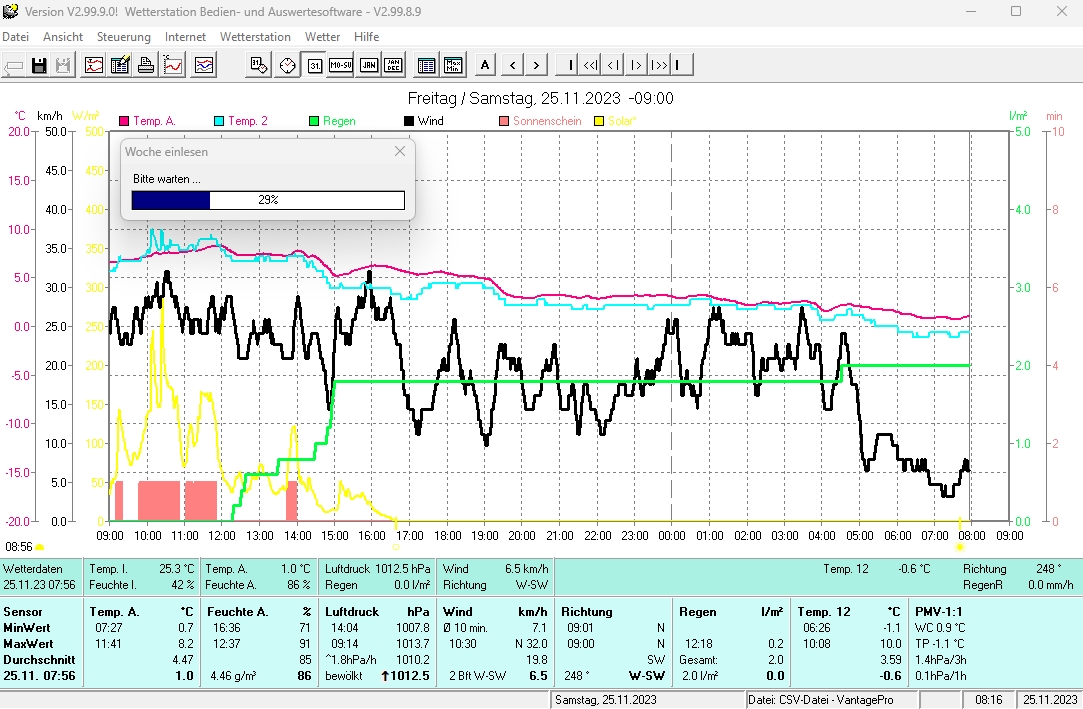The image size is (1083, 709).
Task: Open the Datei menu
Action: (16, 37)
